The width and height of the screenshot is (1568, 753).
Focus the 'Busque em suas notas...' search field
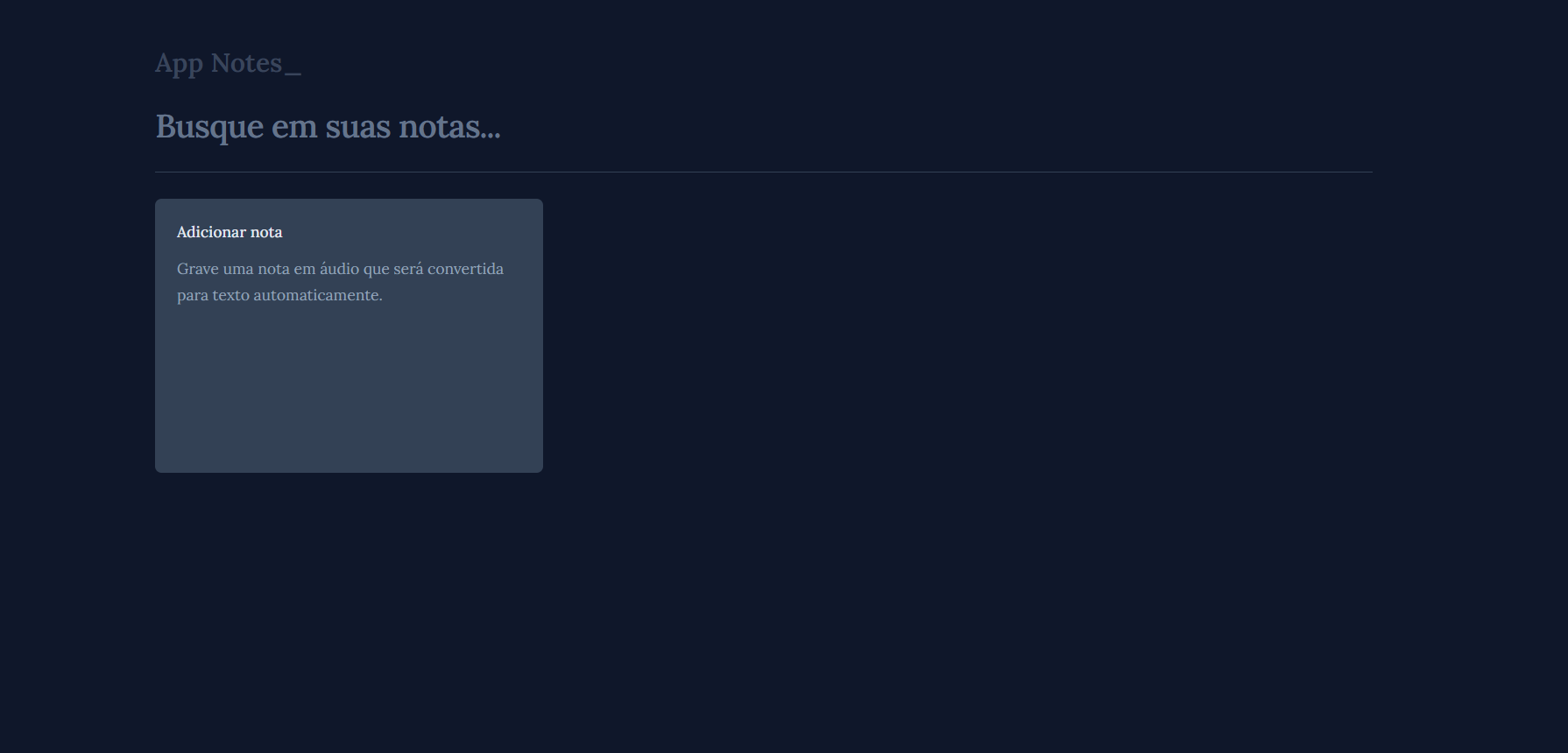point(764,127)
